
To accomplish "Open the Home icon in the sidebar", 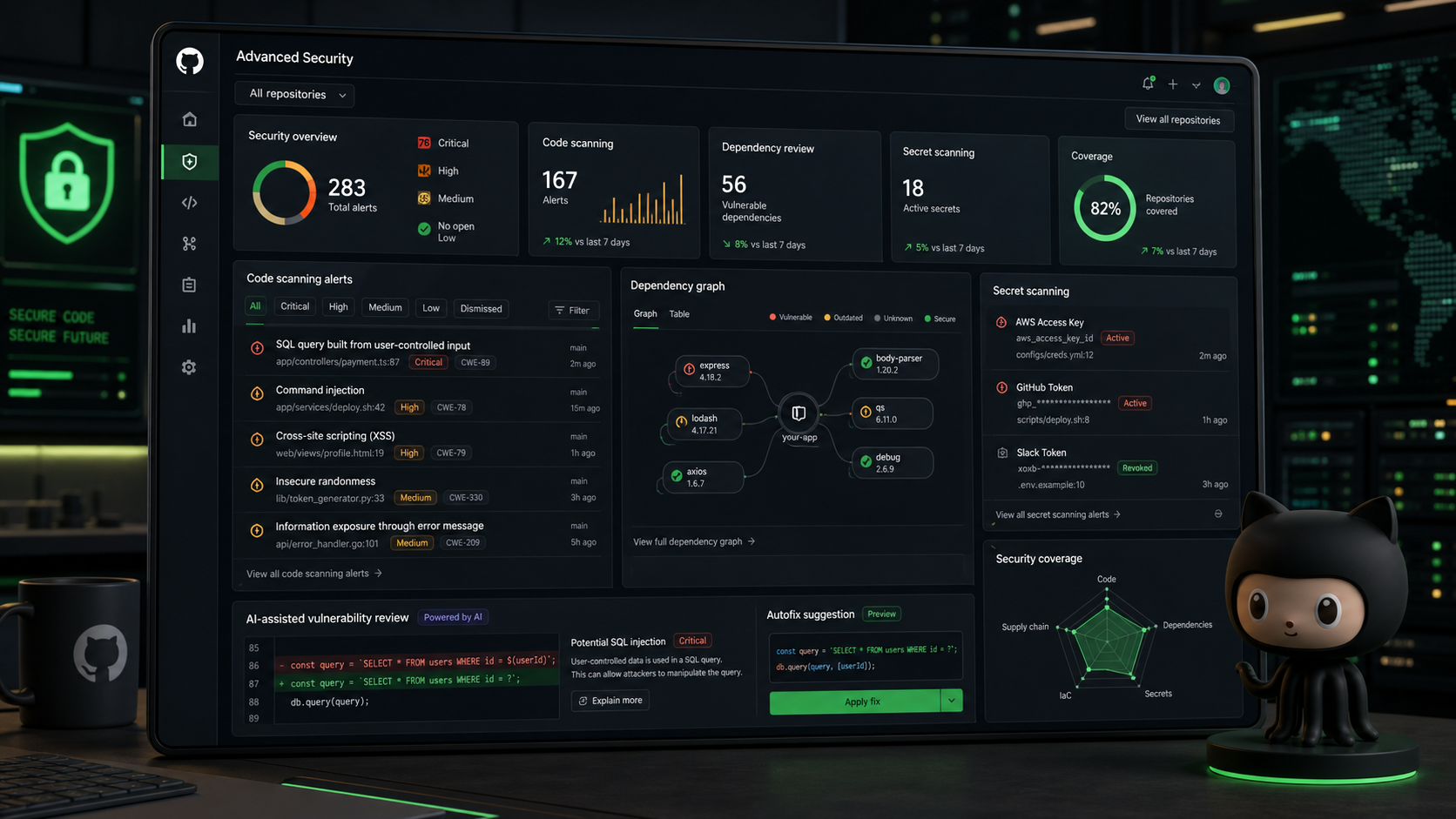I will click(x=189, y=119).
